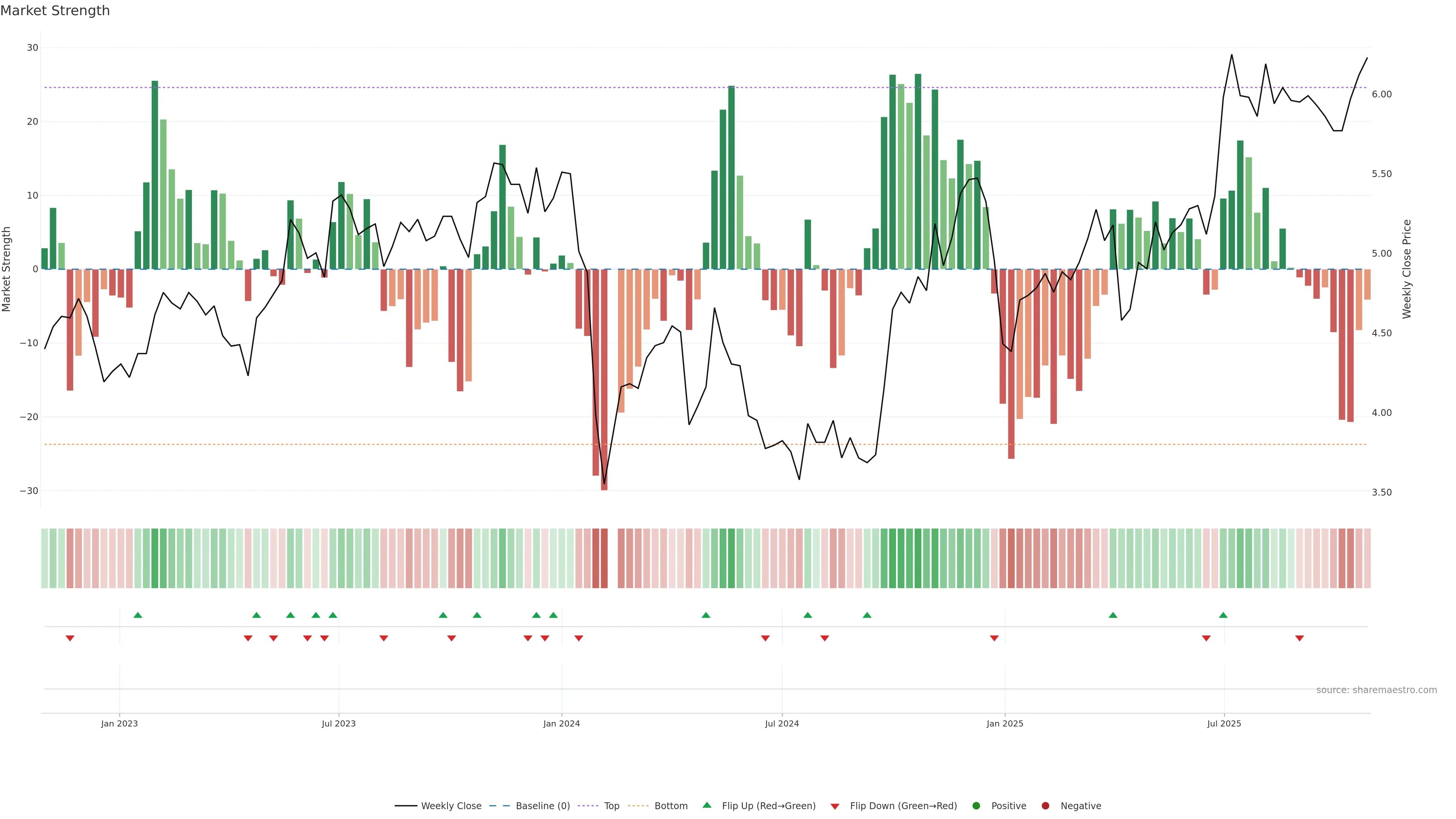Click the first green flip-up marker after Jan 2023
Viewport: 1456px width, 819px height.
click(x=137, y=615)
